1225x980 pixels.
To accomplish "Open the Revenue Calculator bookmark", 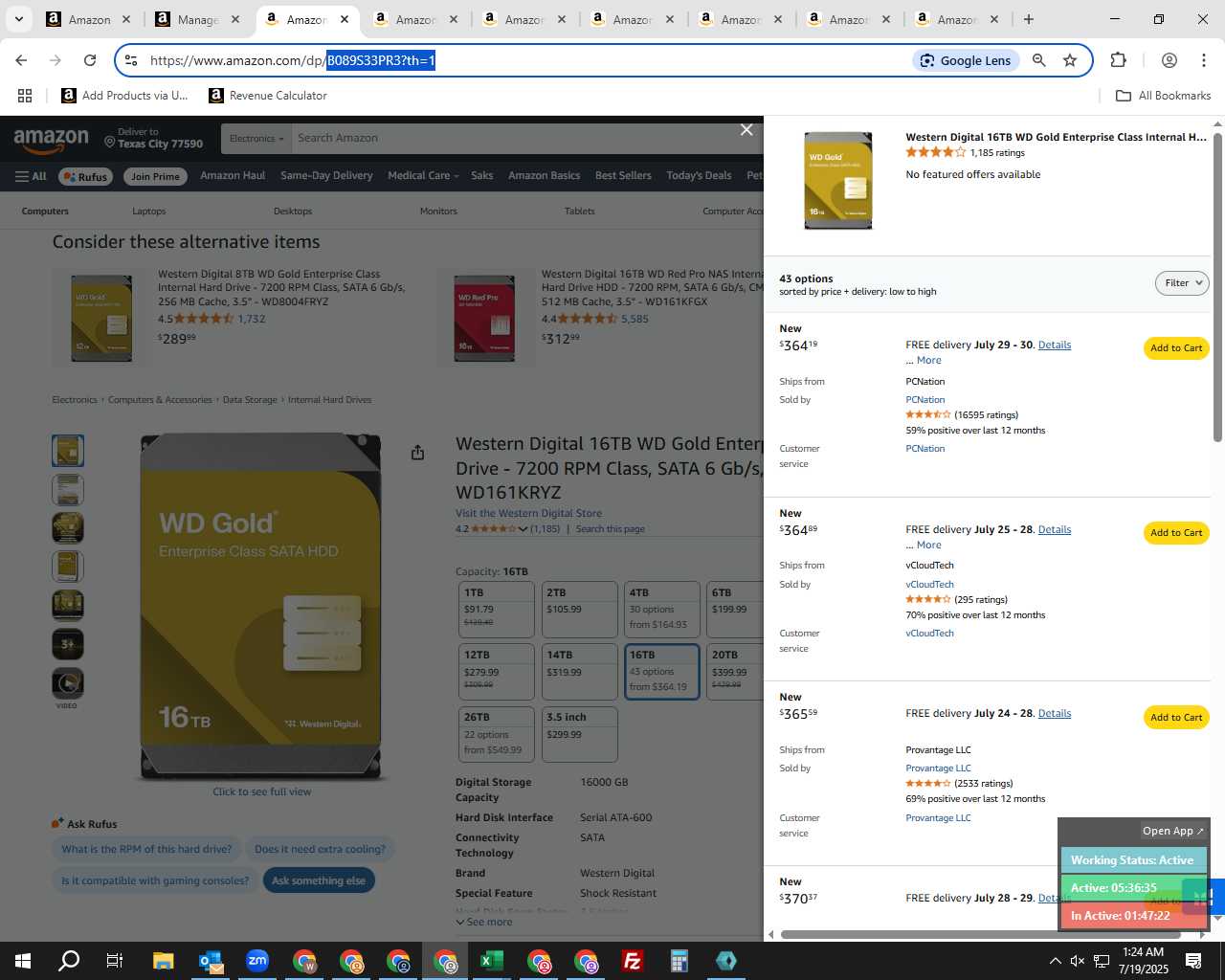I will click(268, 96).
